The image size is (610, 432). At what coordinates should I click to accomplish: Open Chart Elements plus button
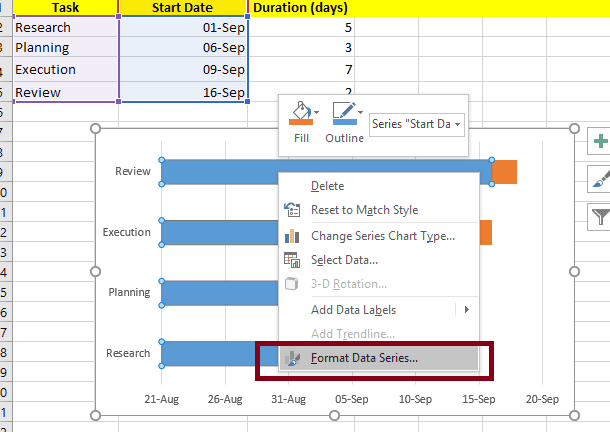pos(600,141)
